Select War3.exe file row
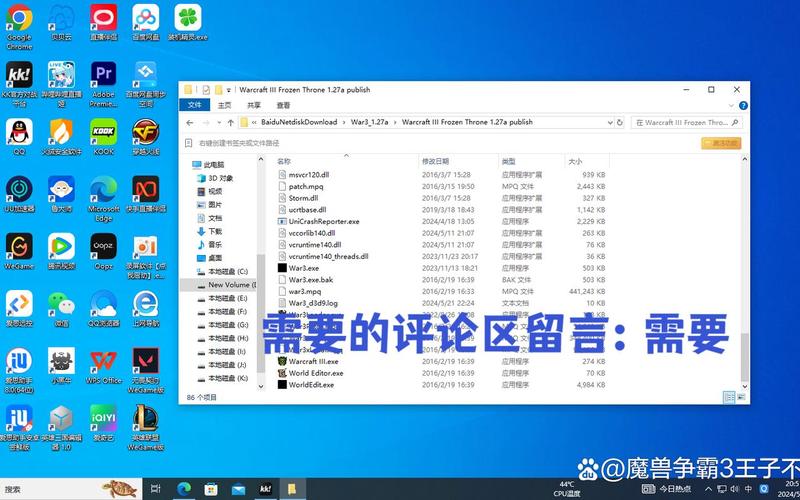Image resolution: width=800 pixels, height=500 pixels. [x=441, y=268]
